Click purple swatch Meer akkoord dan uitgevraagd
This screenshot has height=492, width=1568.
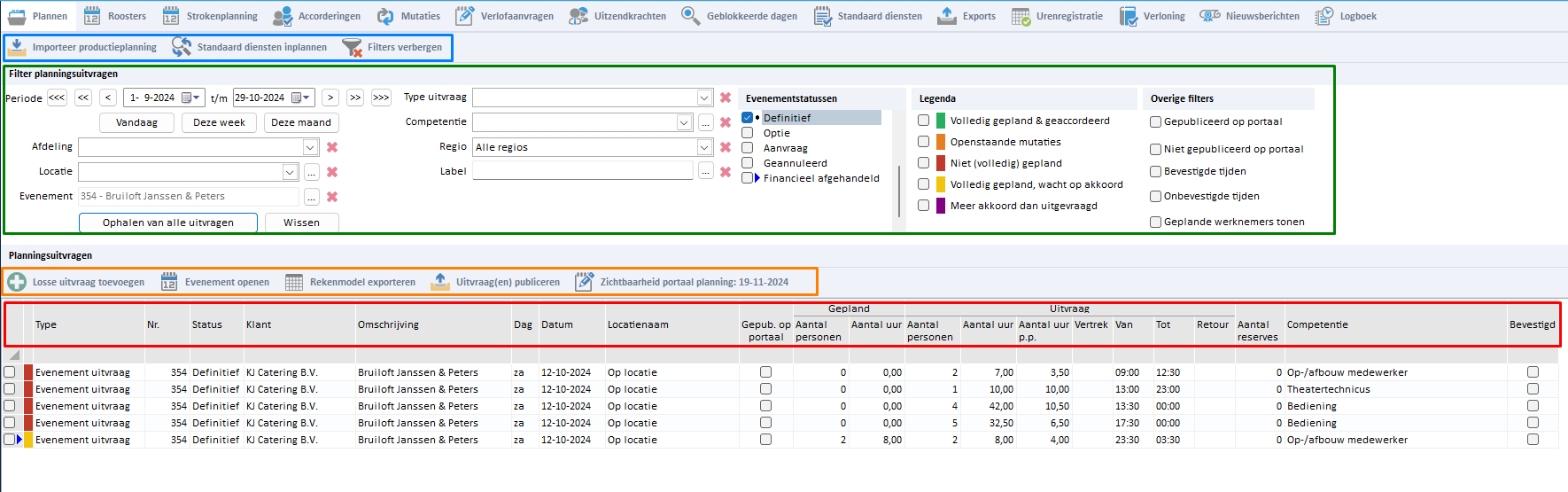(x=941, y=206)
